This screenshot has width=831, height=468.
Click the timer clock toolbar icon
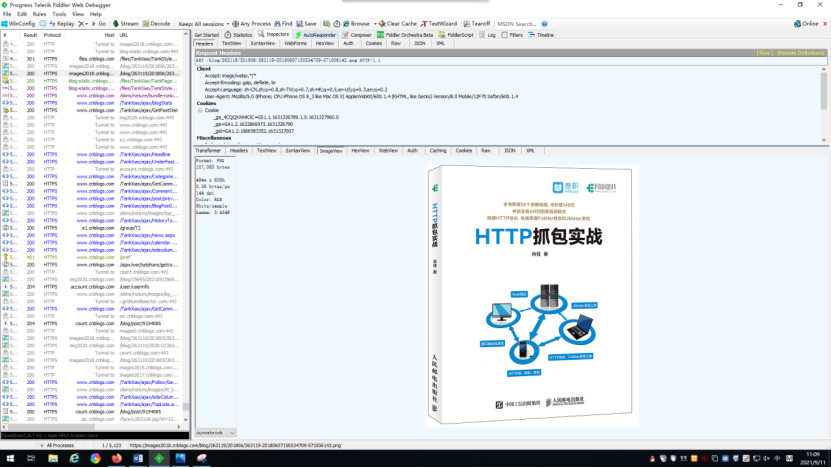337,24
